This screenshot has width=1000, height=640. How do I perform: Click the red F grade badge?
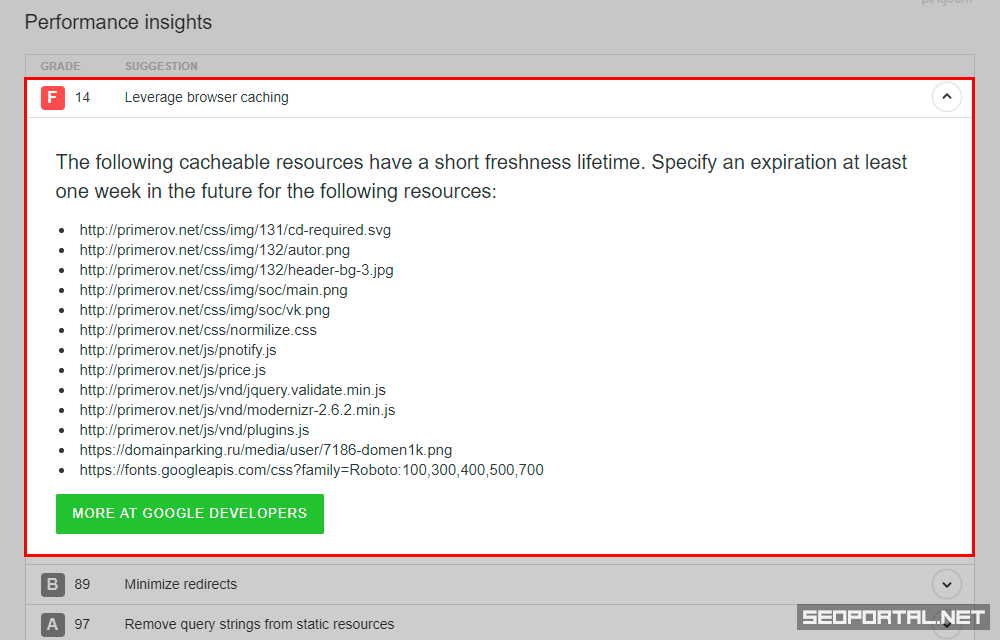tap(53, 98)
